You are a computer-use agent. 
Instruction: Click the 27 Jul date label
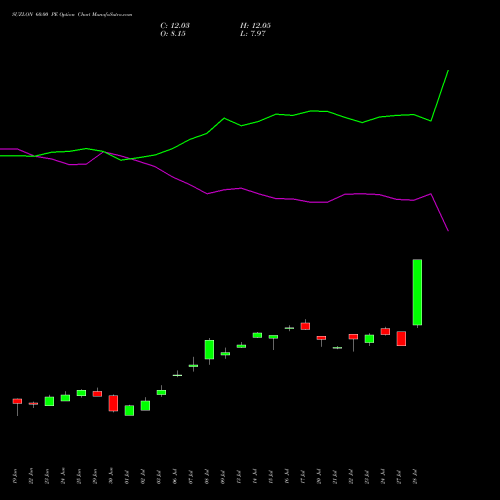(x=399, y=477)
